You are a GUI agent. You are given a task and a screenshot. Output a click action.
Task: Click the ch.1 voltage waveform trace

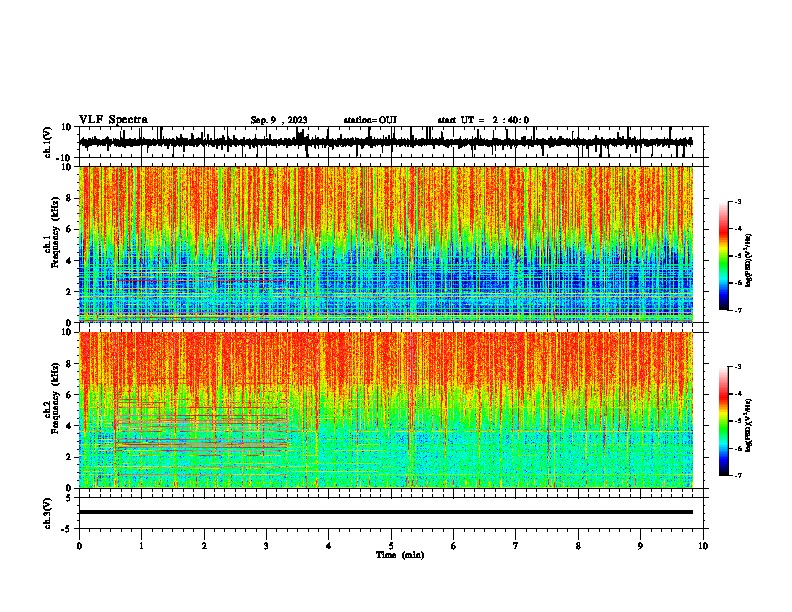386,142
